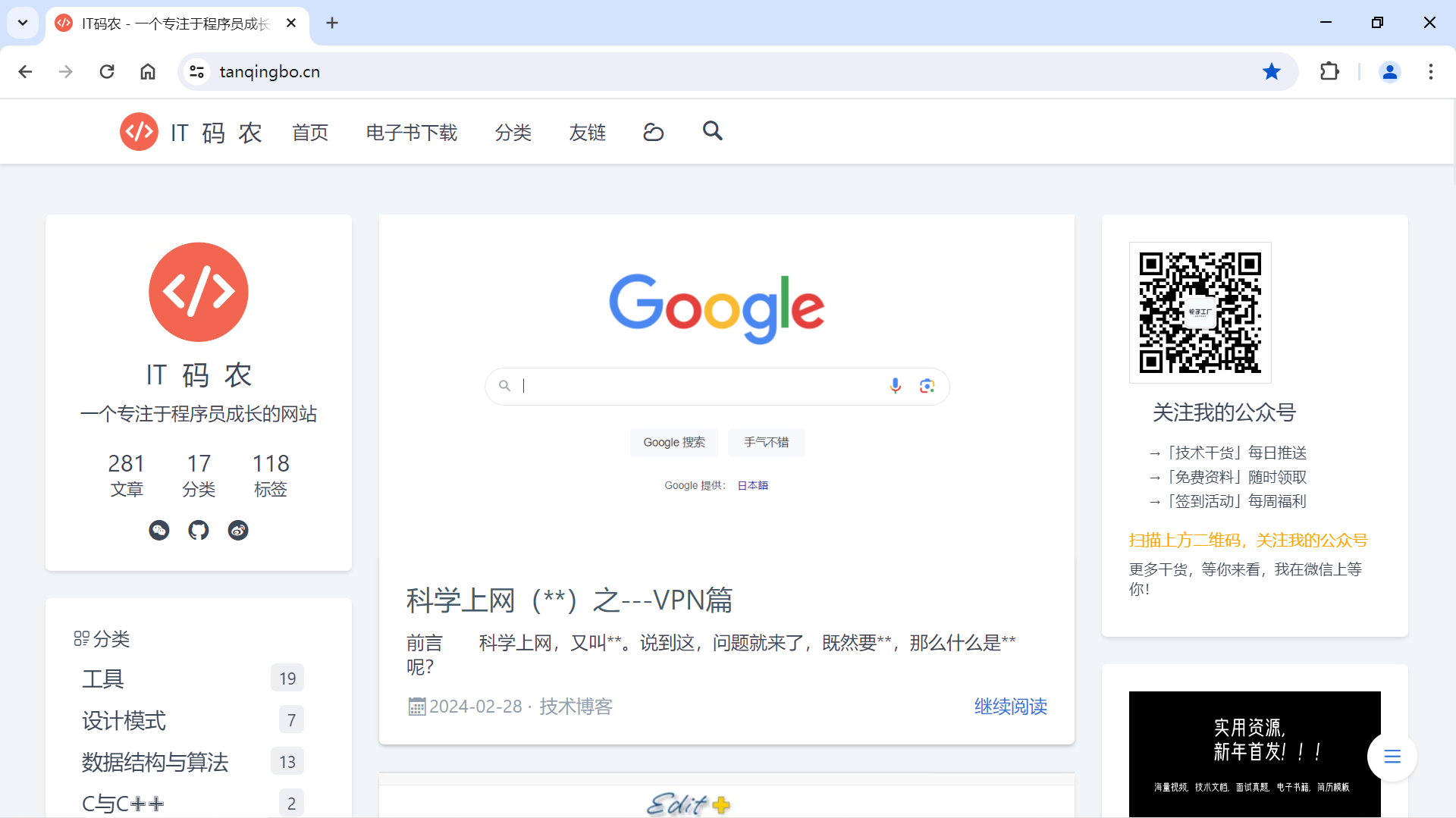Open a new browser tab with plus
The image size is (1456, 818).
332,24
